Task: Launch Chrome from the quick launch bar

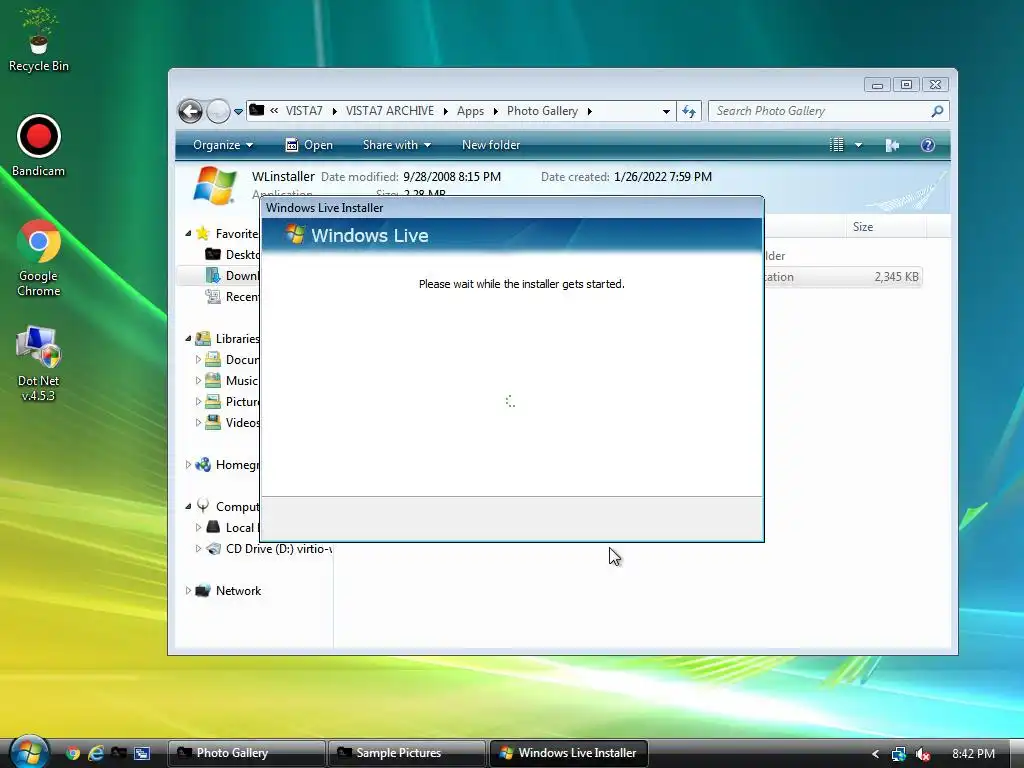Action: point(73,753)
